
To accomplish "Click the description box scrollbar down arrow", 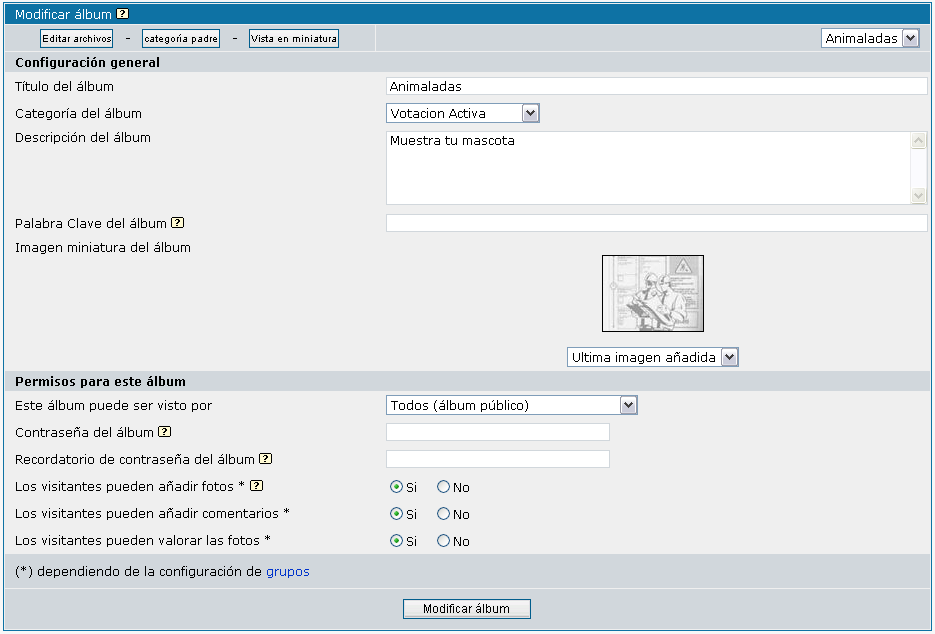I will [x=919, y=196].
